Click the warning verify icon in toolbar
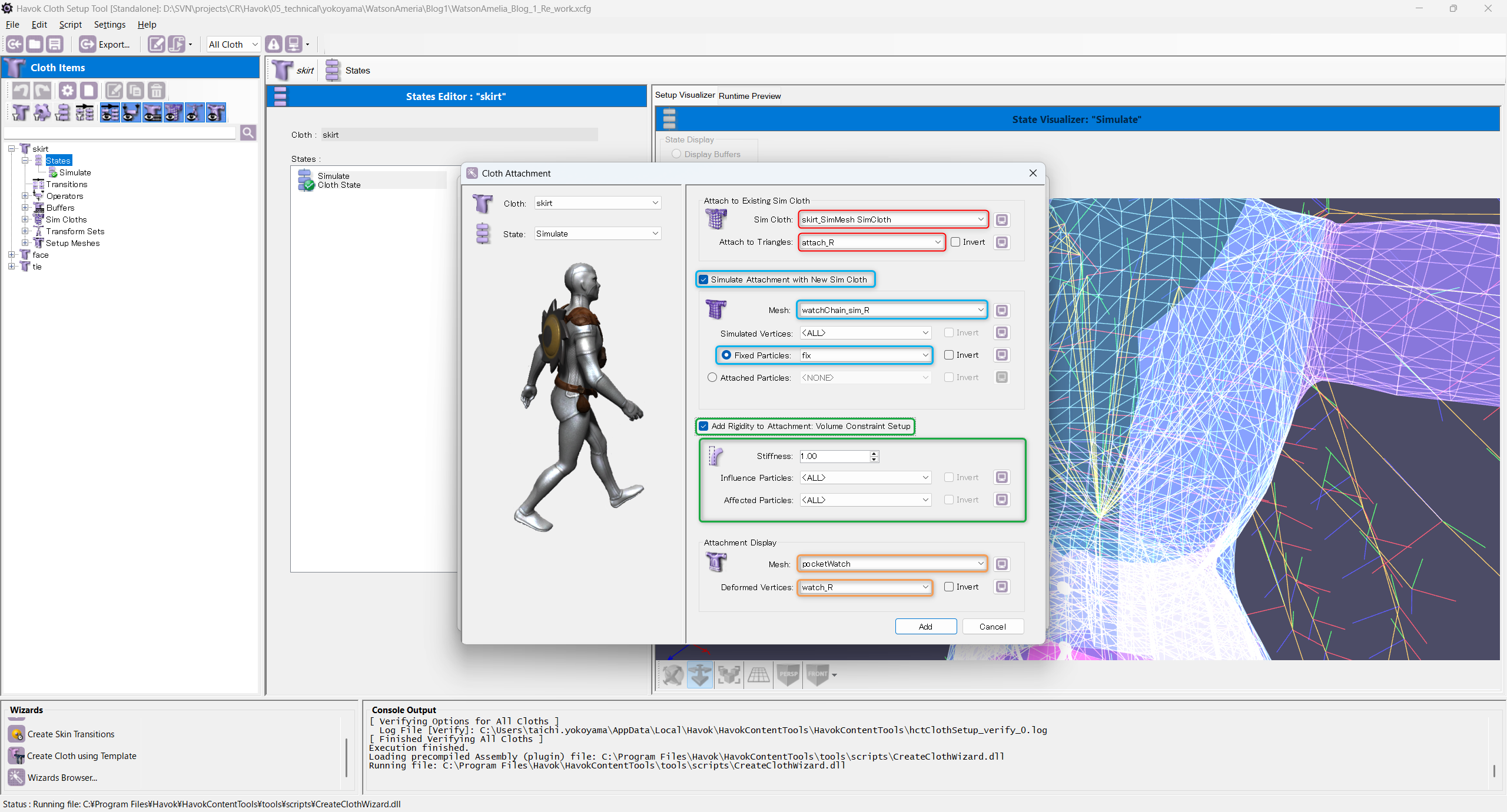 tap(274, 44)
